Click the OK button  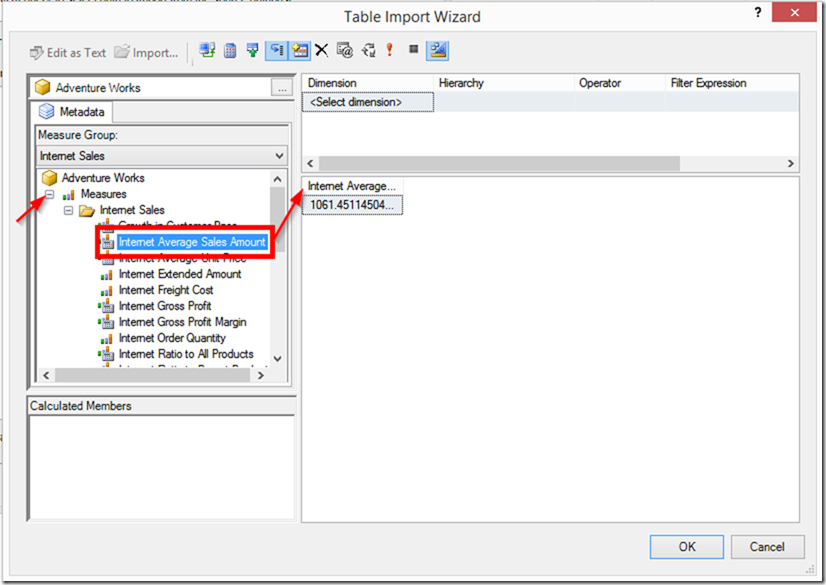tap(686, 547)
